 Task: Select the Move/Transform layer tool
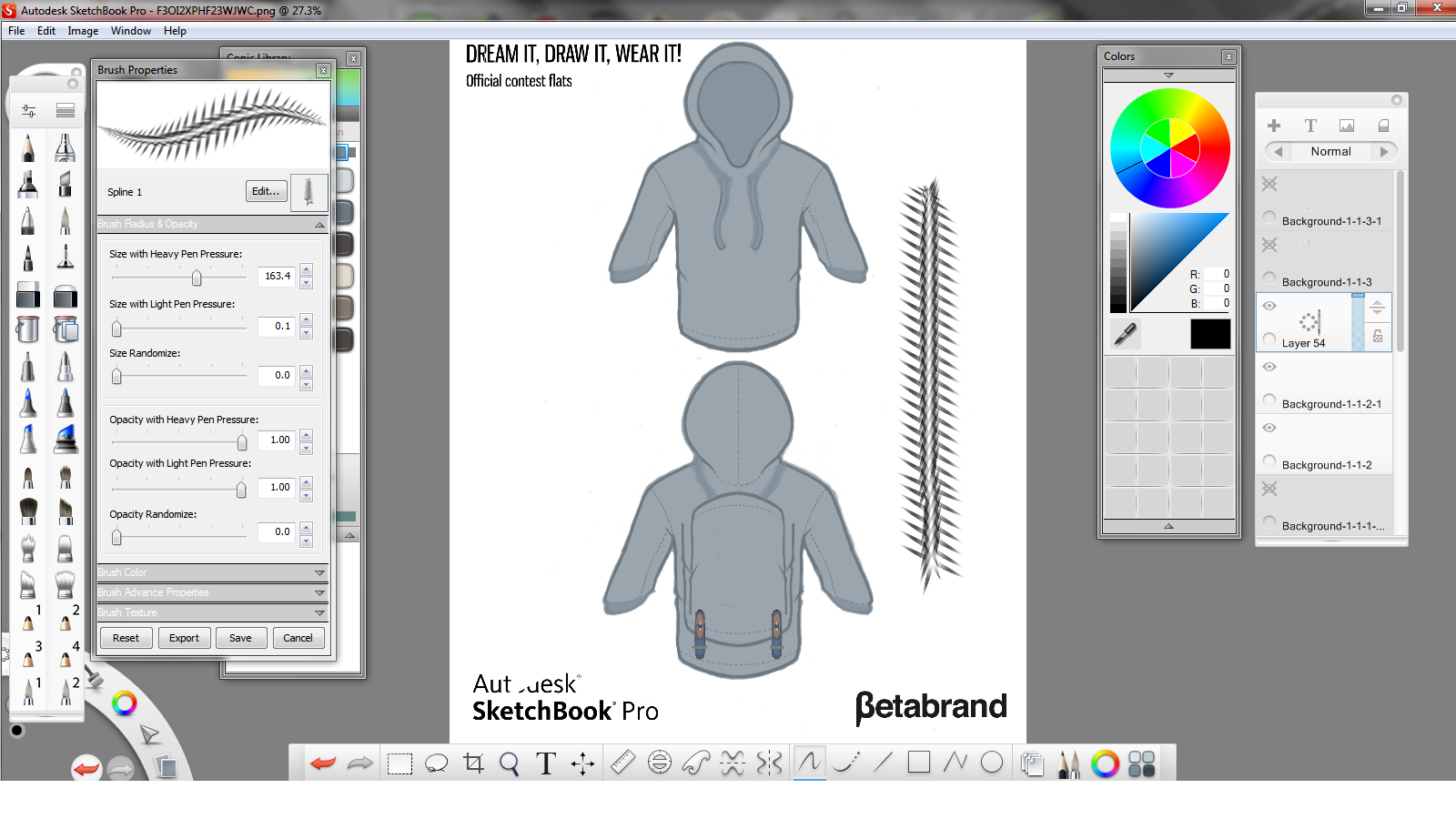(582, 763)
